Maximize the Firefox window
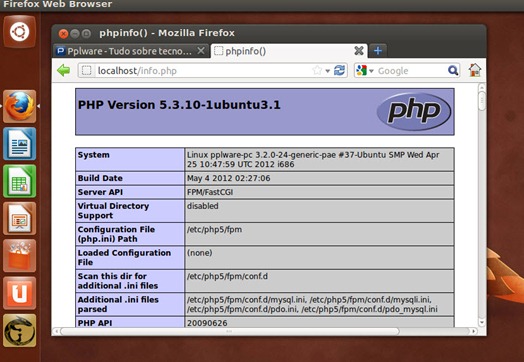Image resolution: width=524 pixels, height=362 pixels. pos(86,33)
